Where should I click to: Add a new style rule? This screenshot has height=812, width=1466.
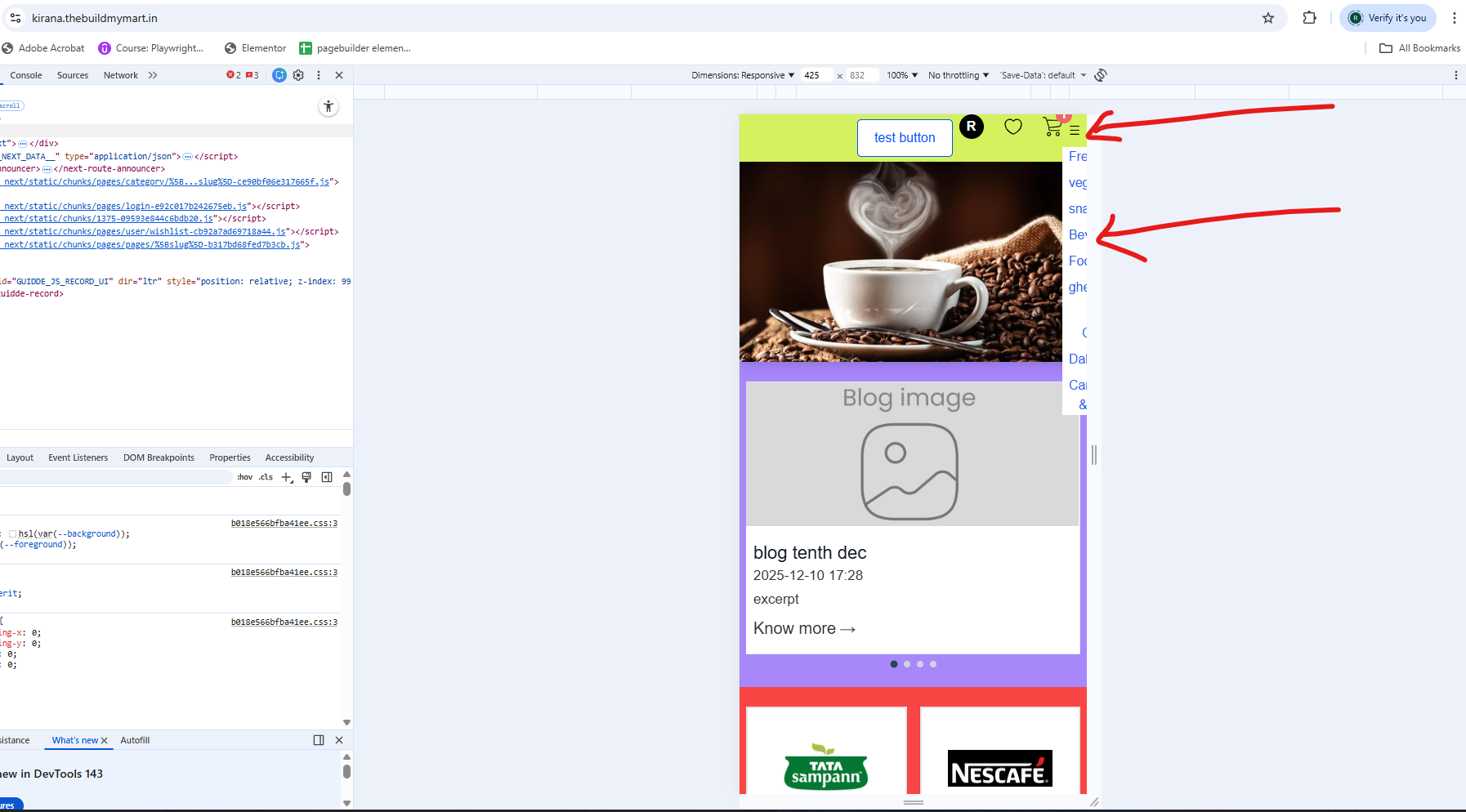tap(287, 477)
